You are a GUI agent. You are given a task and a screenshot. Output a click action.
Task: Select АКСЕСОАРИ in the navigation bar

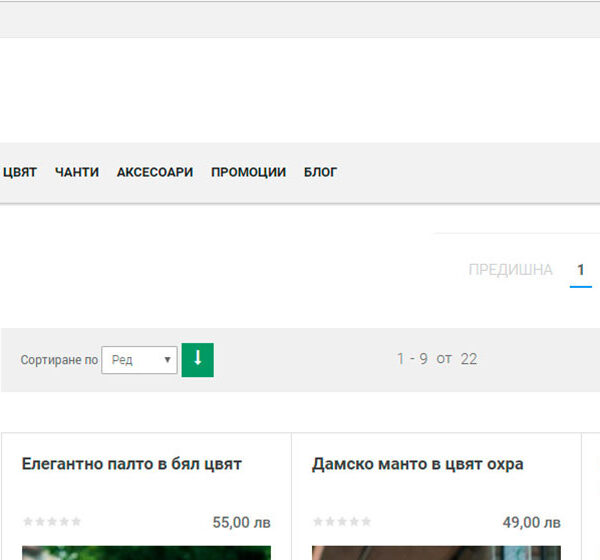pyautogui.click(x=155, y=172)
